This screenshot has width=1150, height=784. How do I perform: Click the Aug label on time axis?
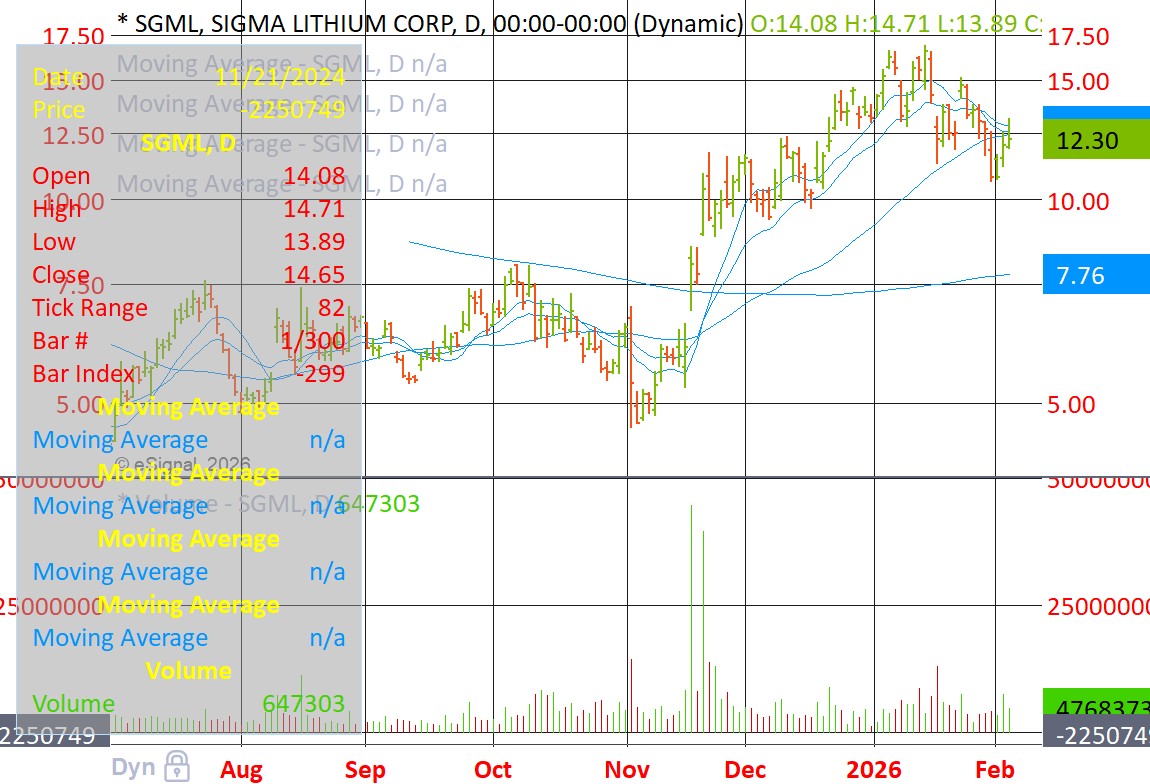[x=241, y=769]
